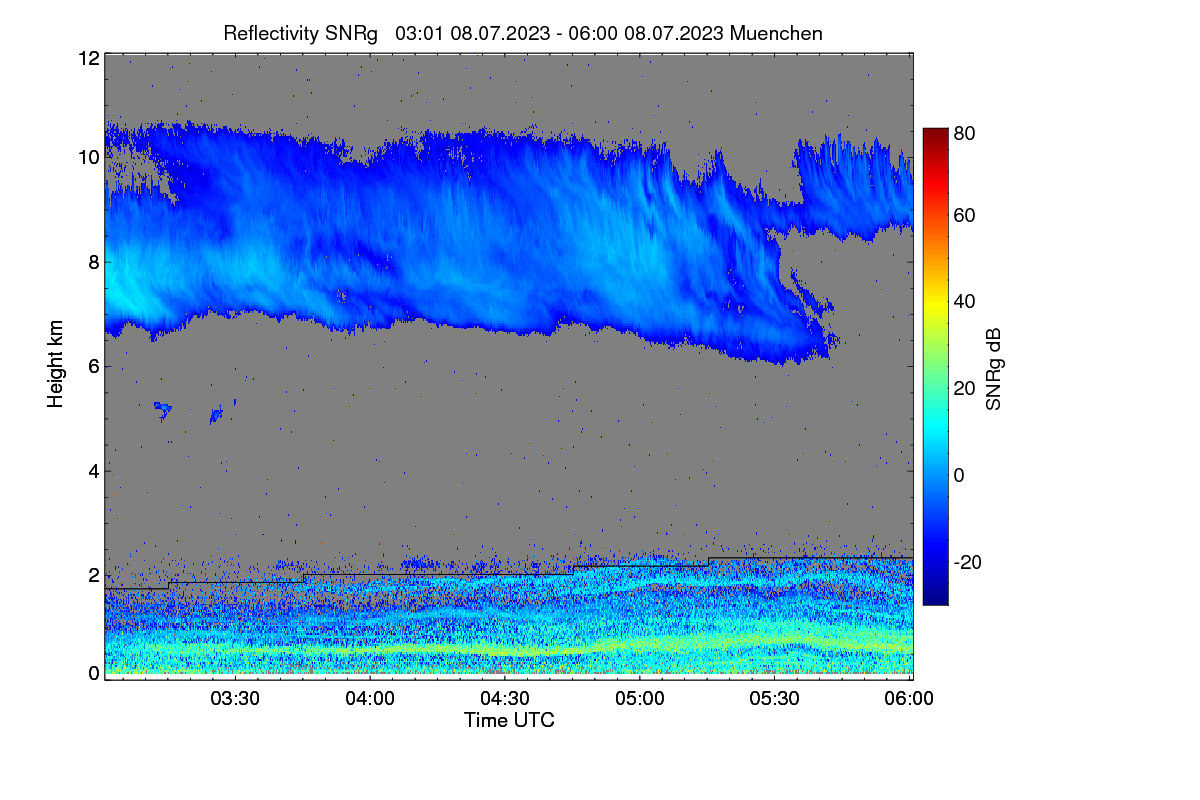The image size is (1200, 800).
Task: Click the end time '06:00 08.07.2023' in title
Action: tap(646, 33)
